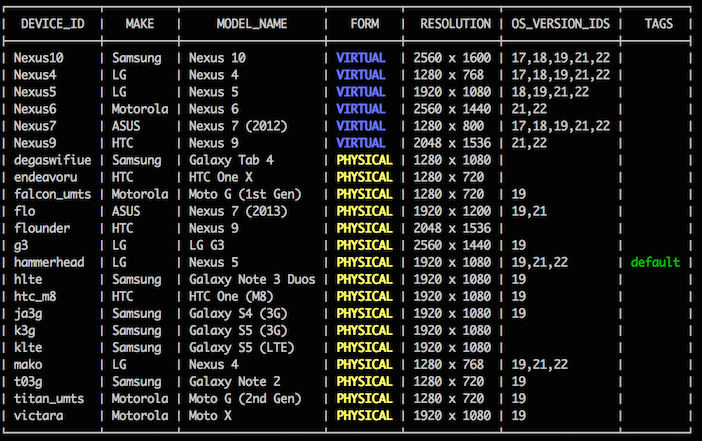Click model name Nexus 7 (2012)
Screen dimensions: 702x441
[238, 126]
